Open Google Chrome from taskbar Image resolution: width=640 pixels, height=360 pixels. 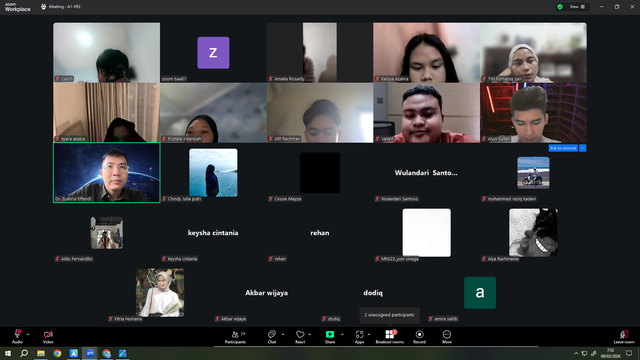pos(57,353)
